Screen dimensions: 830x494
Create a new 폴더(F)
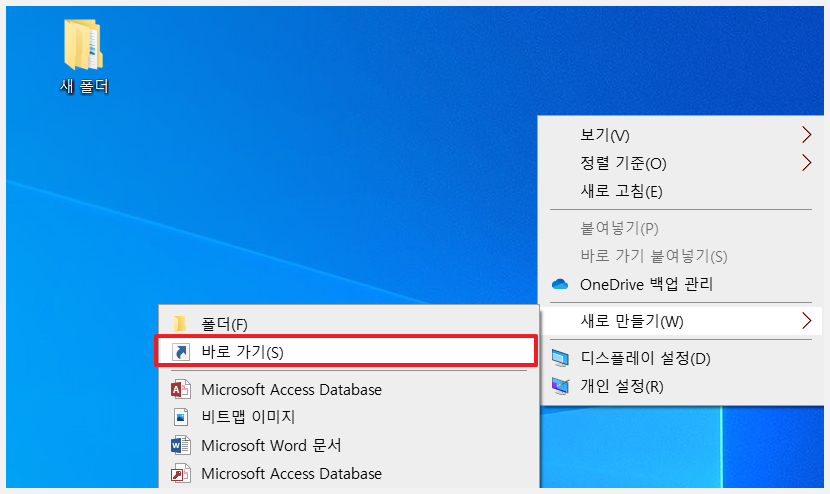click(348, 324)
